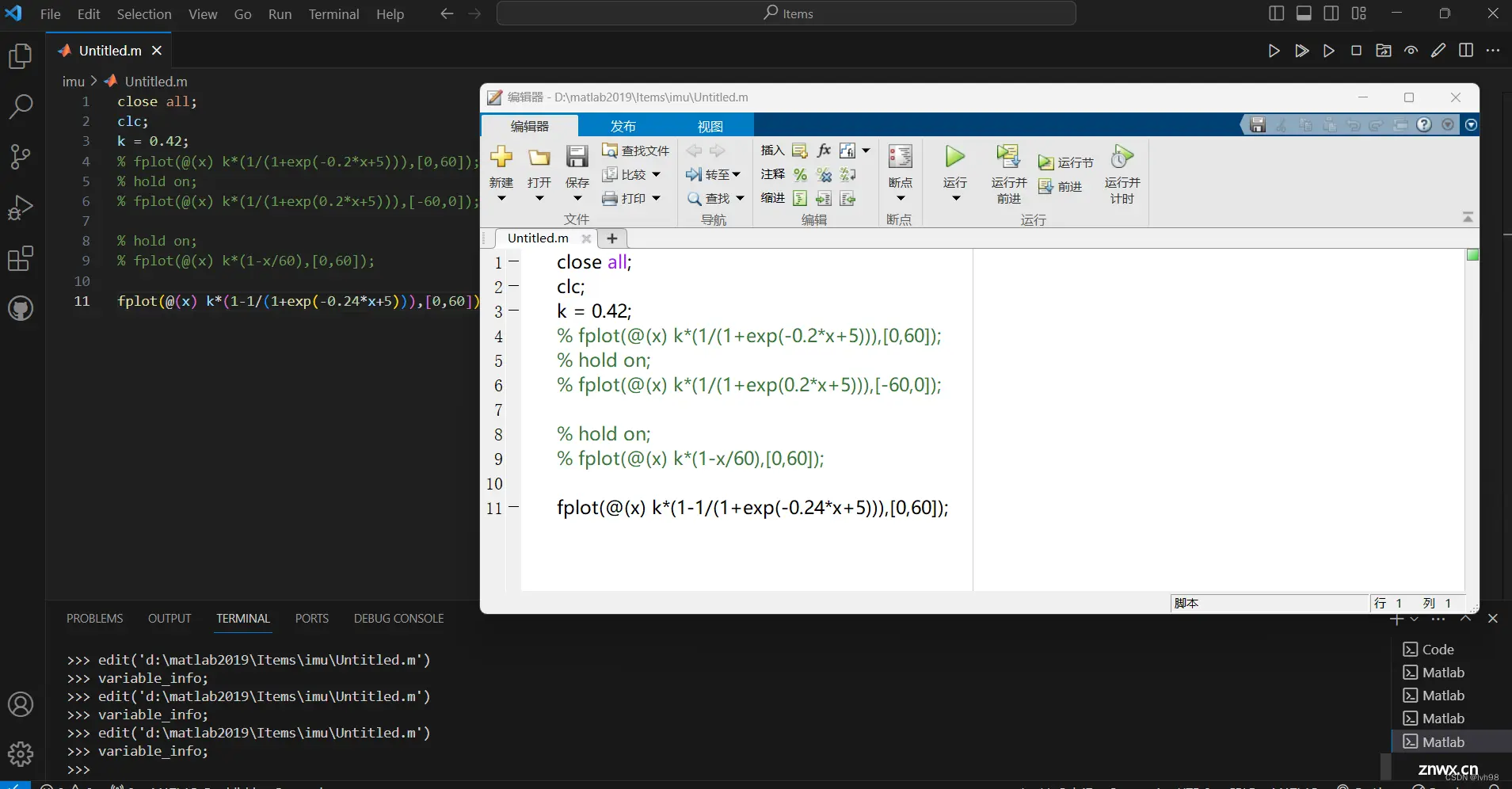Switch to the 视图 (View) ribbon tab
The width and height of the screenshot is (1512, 789).
[710, 126]
